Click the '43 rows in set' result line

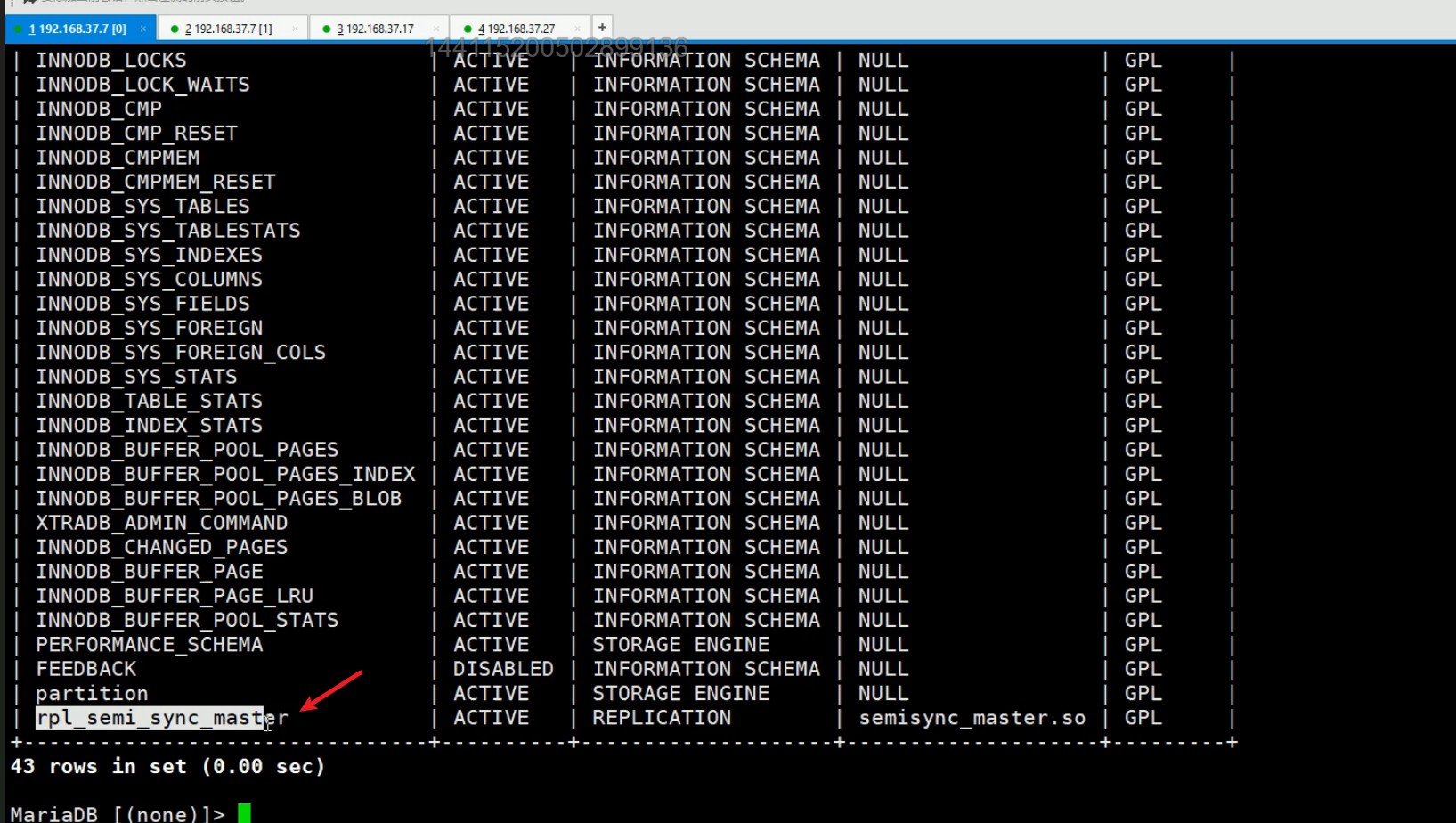[167, 767]
